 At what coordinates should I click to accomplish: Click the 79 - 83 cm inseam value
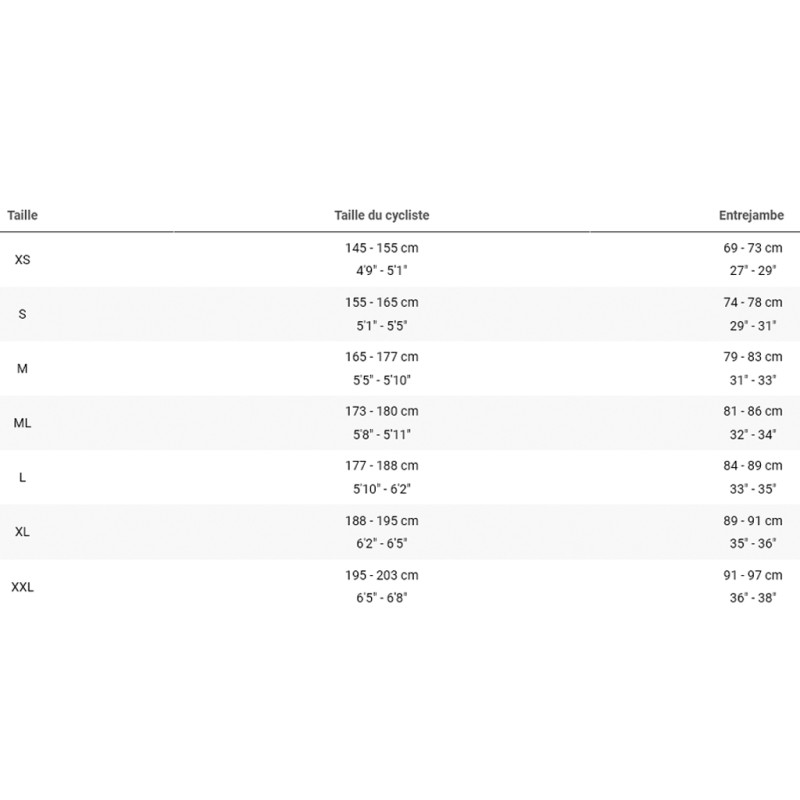click(x=753, y=357)
